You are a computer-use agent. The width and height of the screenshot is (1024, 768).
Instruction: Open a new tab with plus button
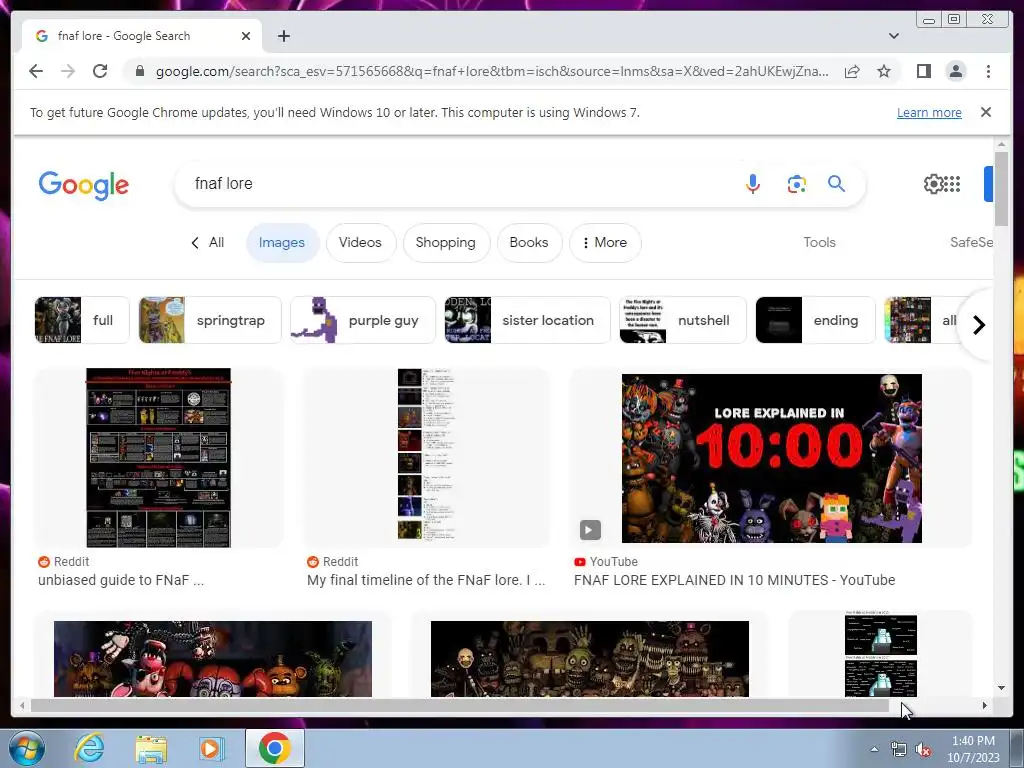coord(283,36)
